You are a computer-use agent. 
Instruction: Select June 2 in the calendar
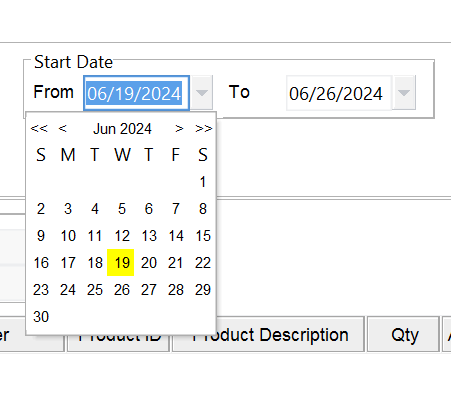tap(41, 209)
